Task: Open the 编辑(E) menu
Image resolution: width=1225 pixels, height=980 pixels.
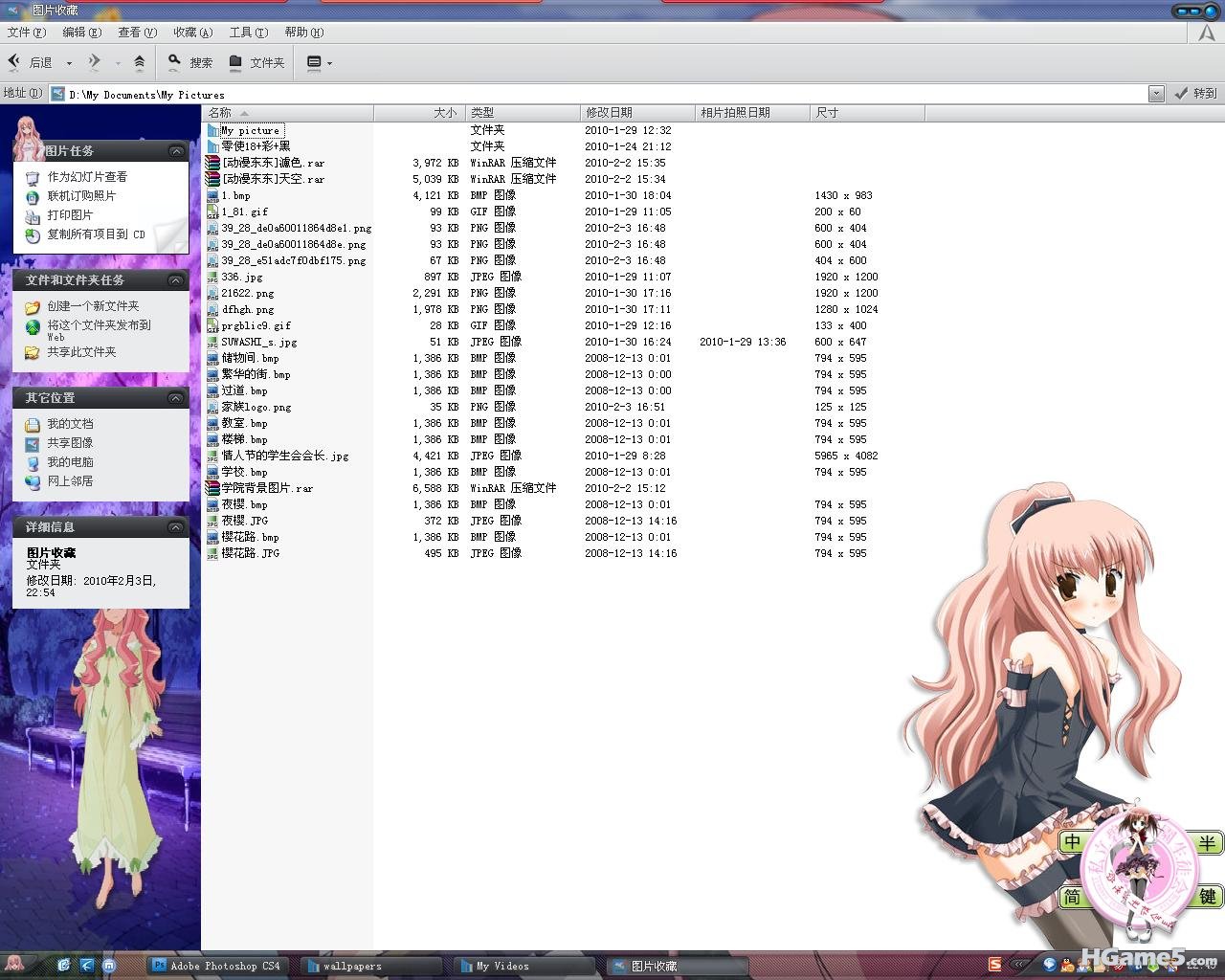Action: pos(81,33)
